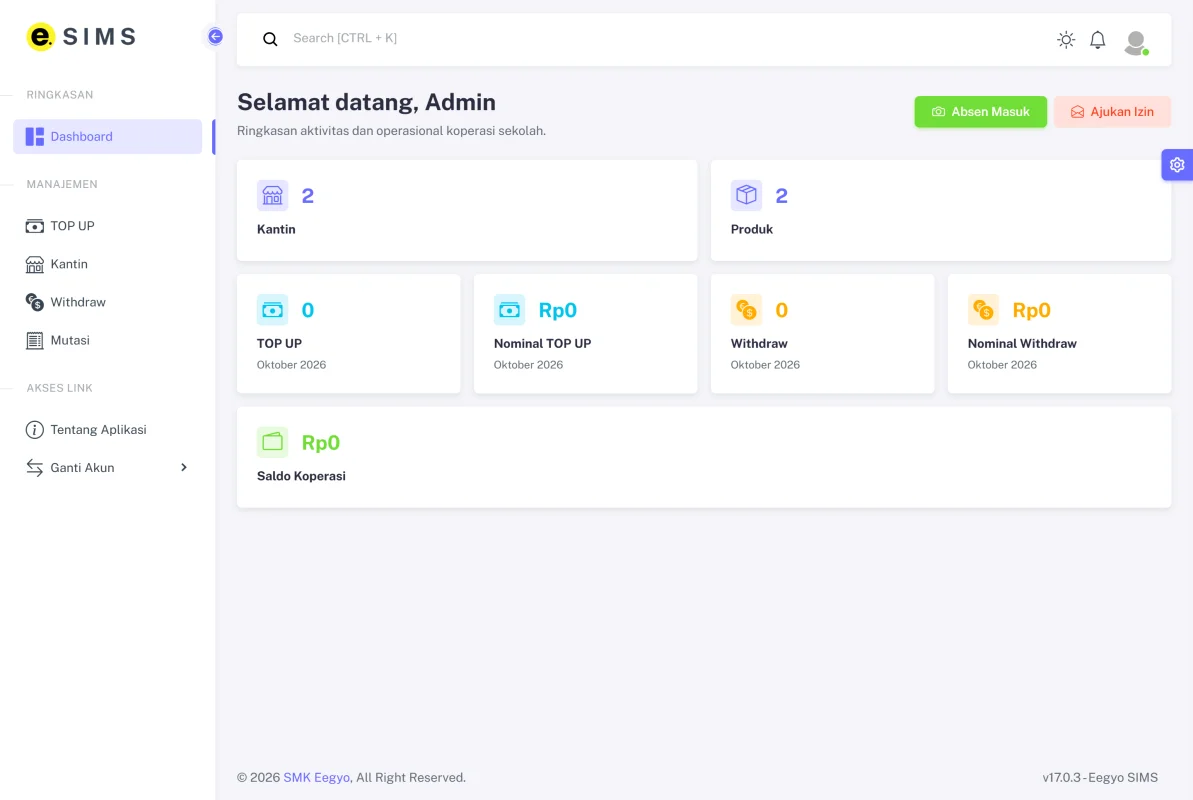Click the Nominal Withdraw card icon

(x=983, y=310)
